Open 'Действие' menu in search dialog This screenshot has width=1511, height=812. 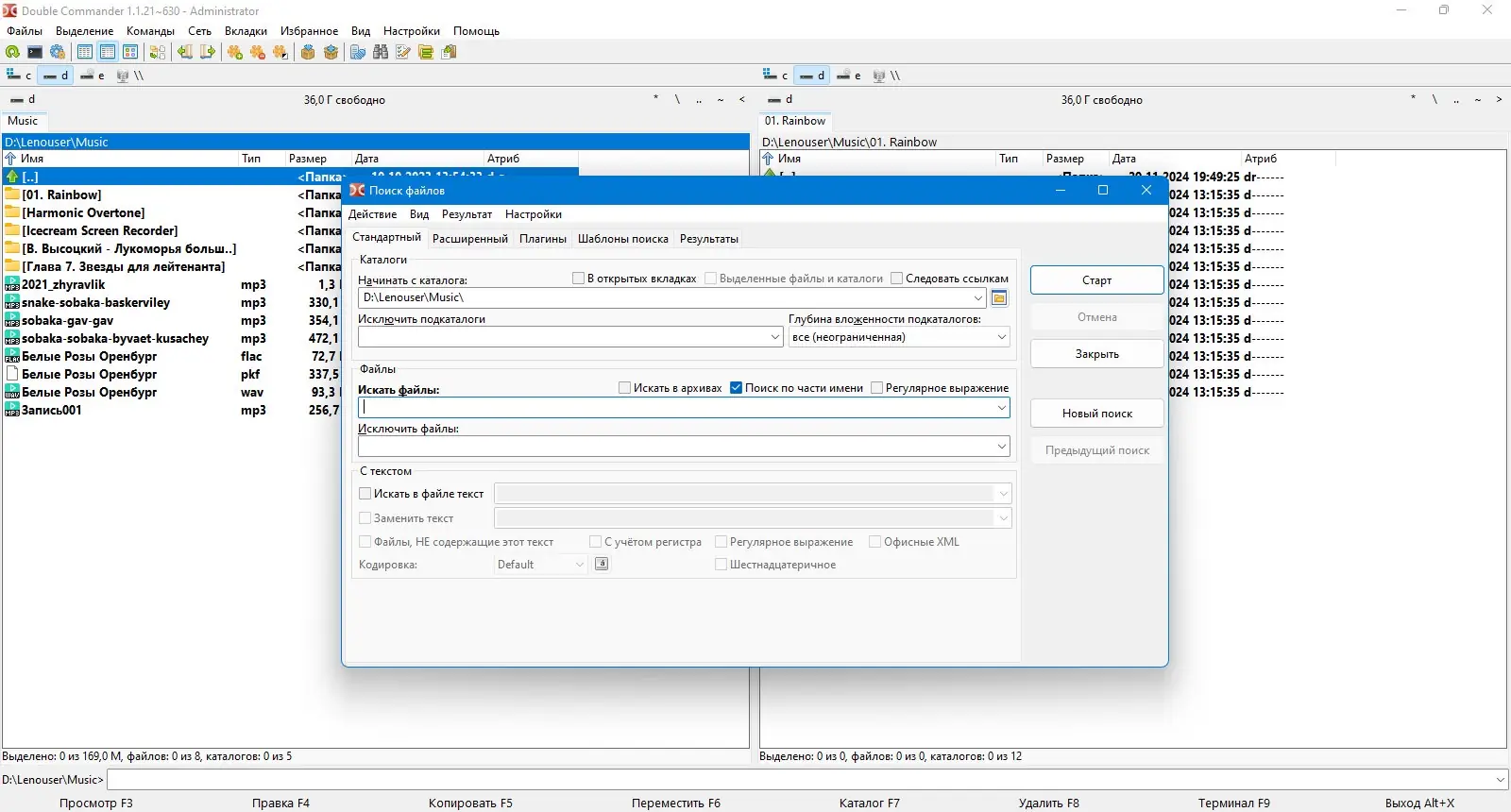[372, 214]
